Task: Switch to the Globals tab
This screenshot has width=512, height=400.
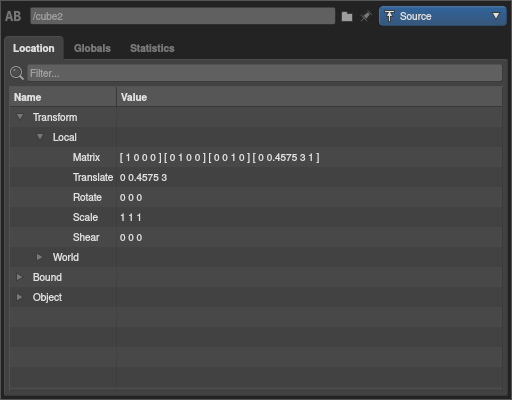Action: point(92,48)
